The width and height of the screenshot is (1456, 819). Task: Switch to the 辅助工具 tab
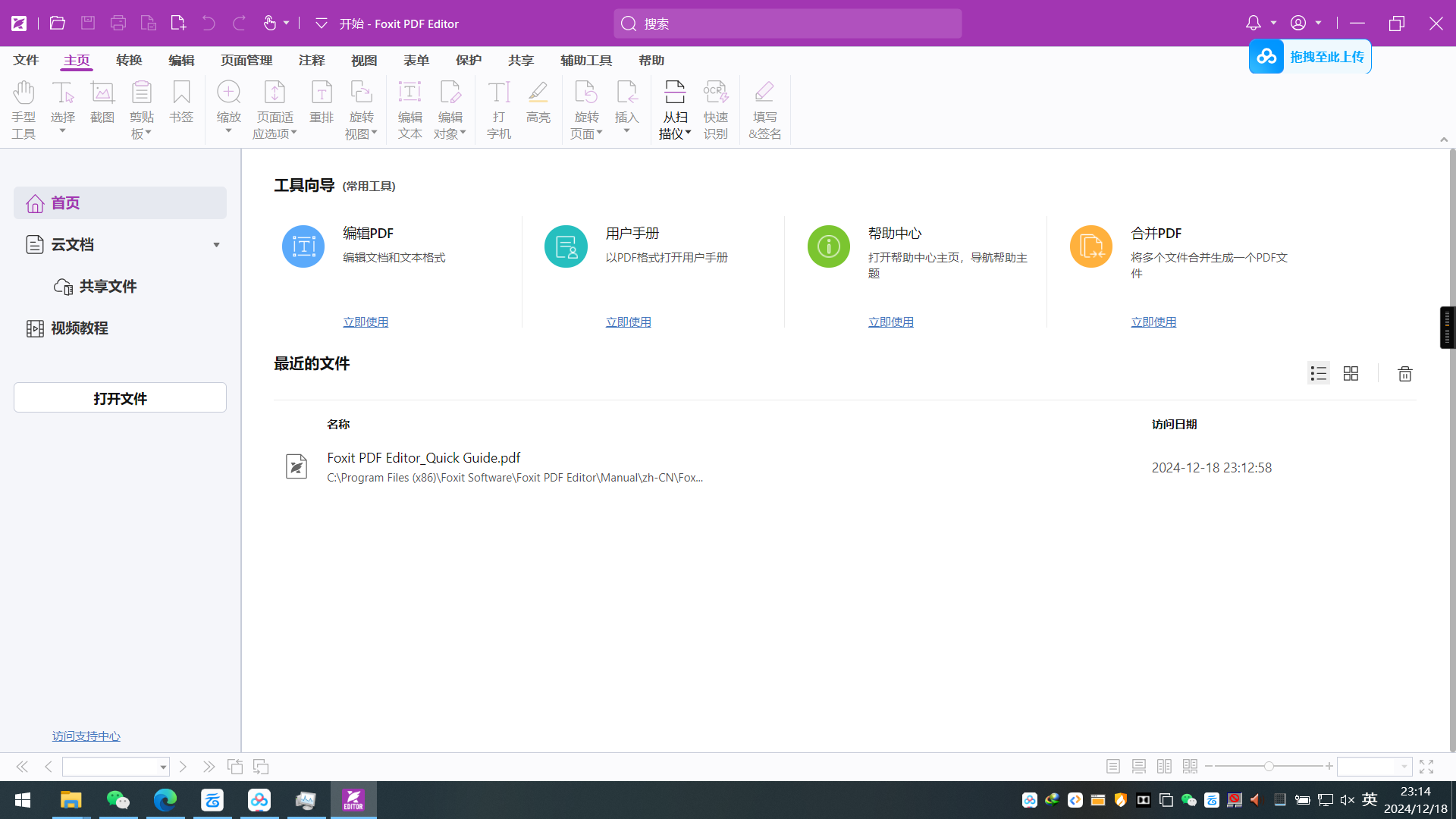coord(586,60)
